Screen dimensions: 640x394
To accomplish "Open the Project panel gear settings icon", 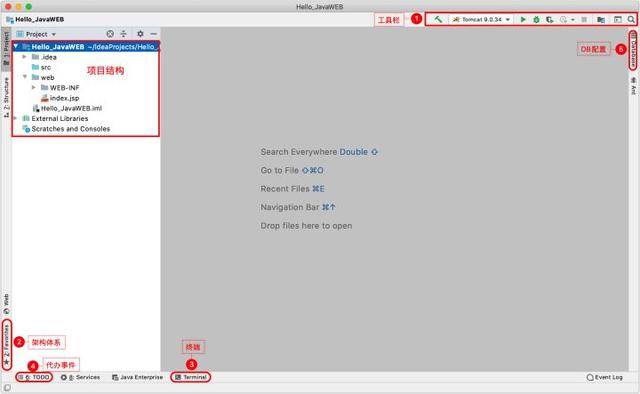I will (x=140, y=34).
